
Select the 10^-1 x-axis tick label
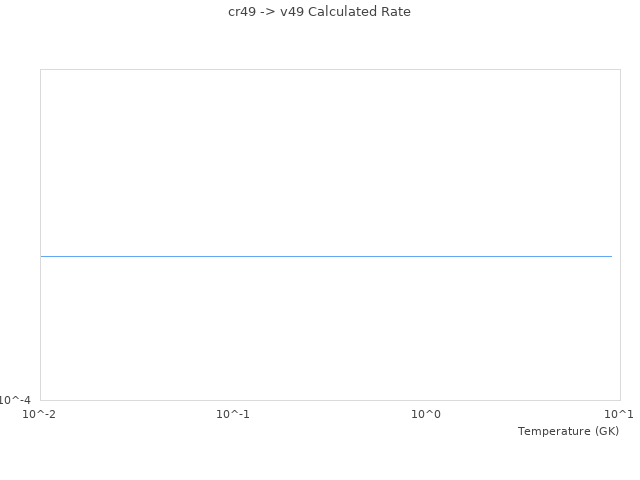233,414
